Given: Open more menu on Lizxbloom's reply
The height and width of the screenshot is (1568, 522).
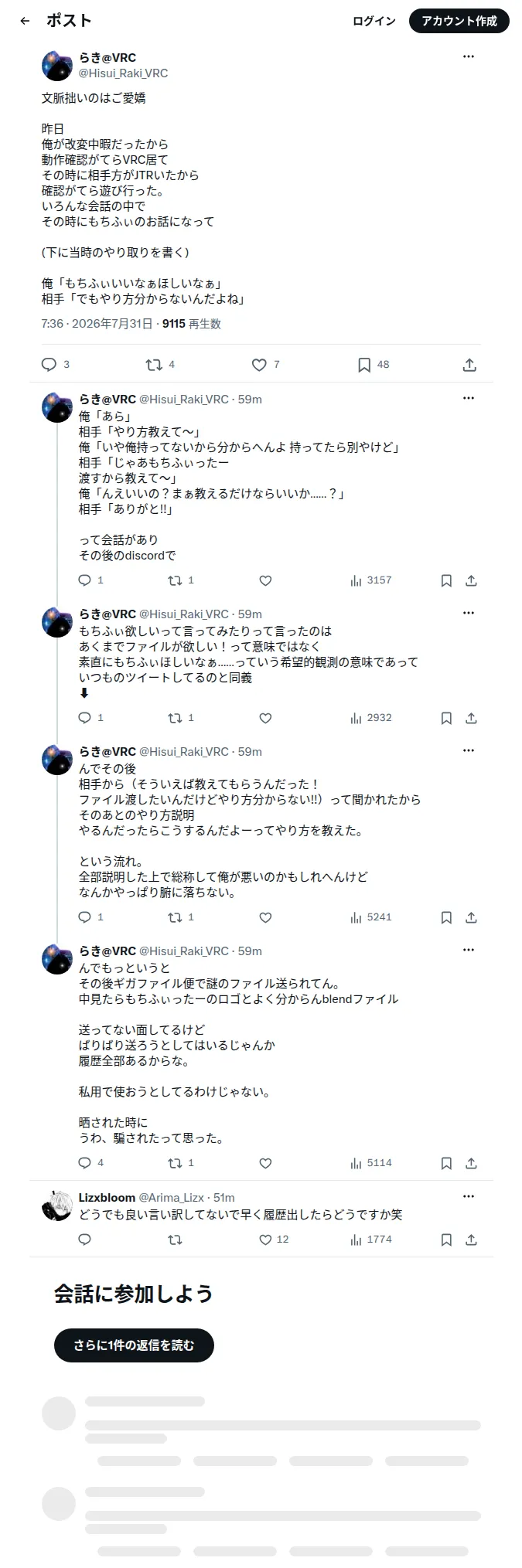Looking at the screenshot, I should coord(469,1196).
